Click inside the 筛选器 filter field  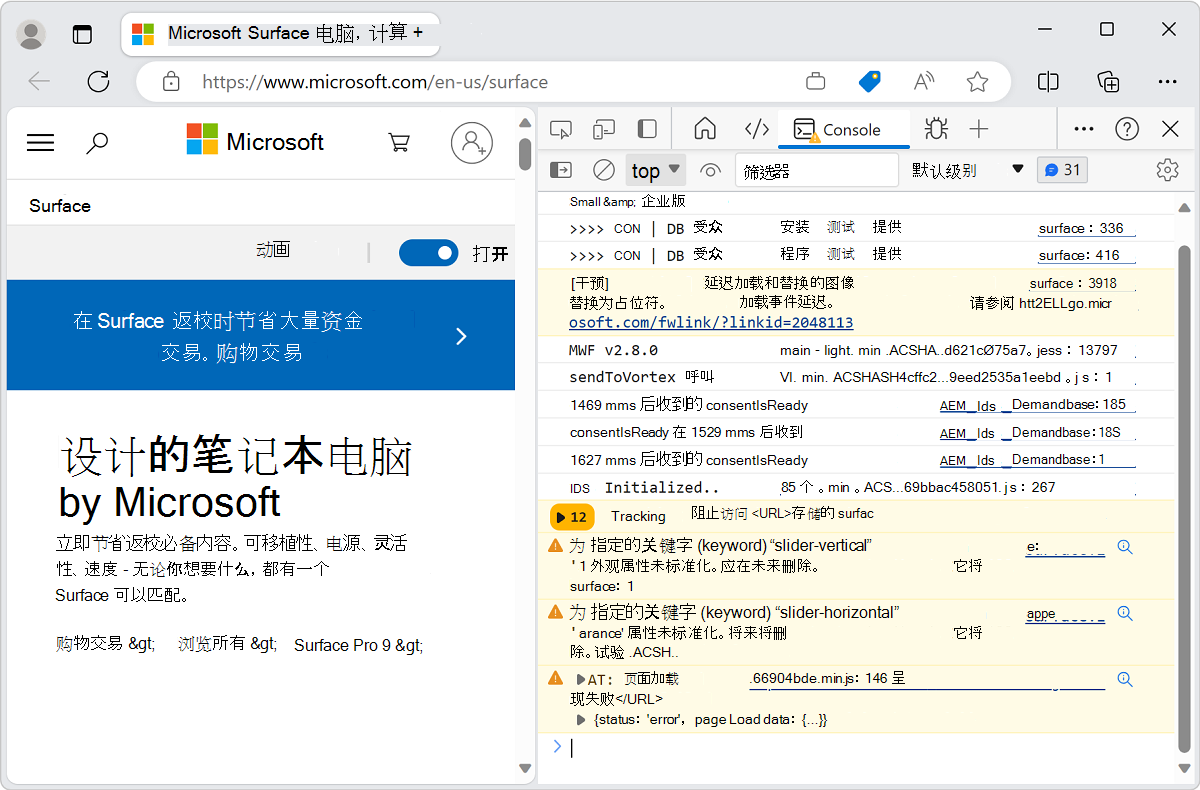tap(816, 170)
